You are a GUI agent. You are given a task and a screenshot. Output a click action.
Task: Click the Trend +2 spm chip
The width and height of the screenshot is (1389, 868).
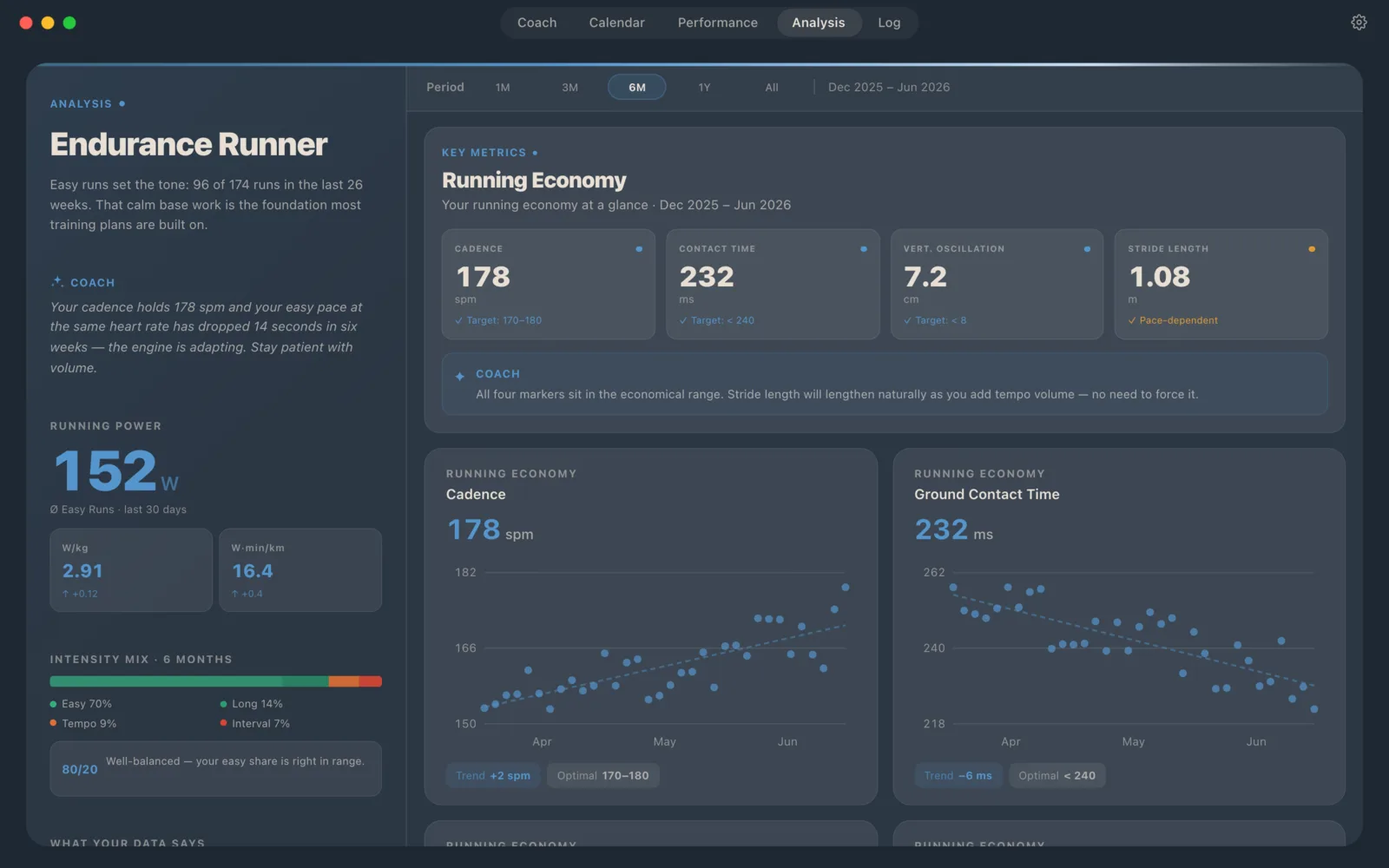click(493, 775)
